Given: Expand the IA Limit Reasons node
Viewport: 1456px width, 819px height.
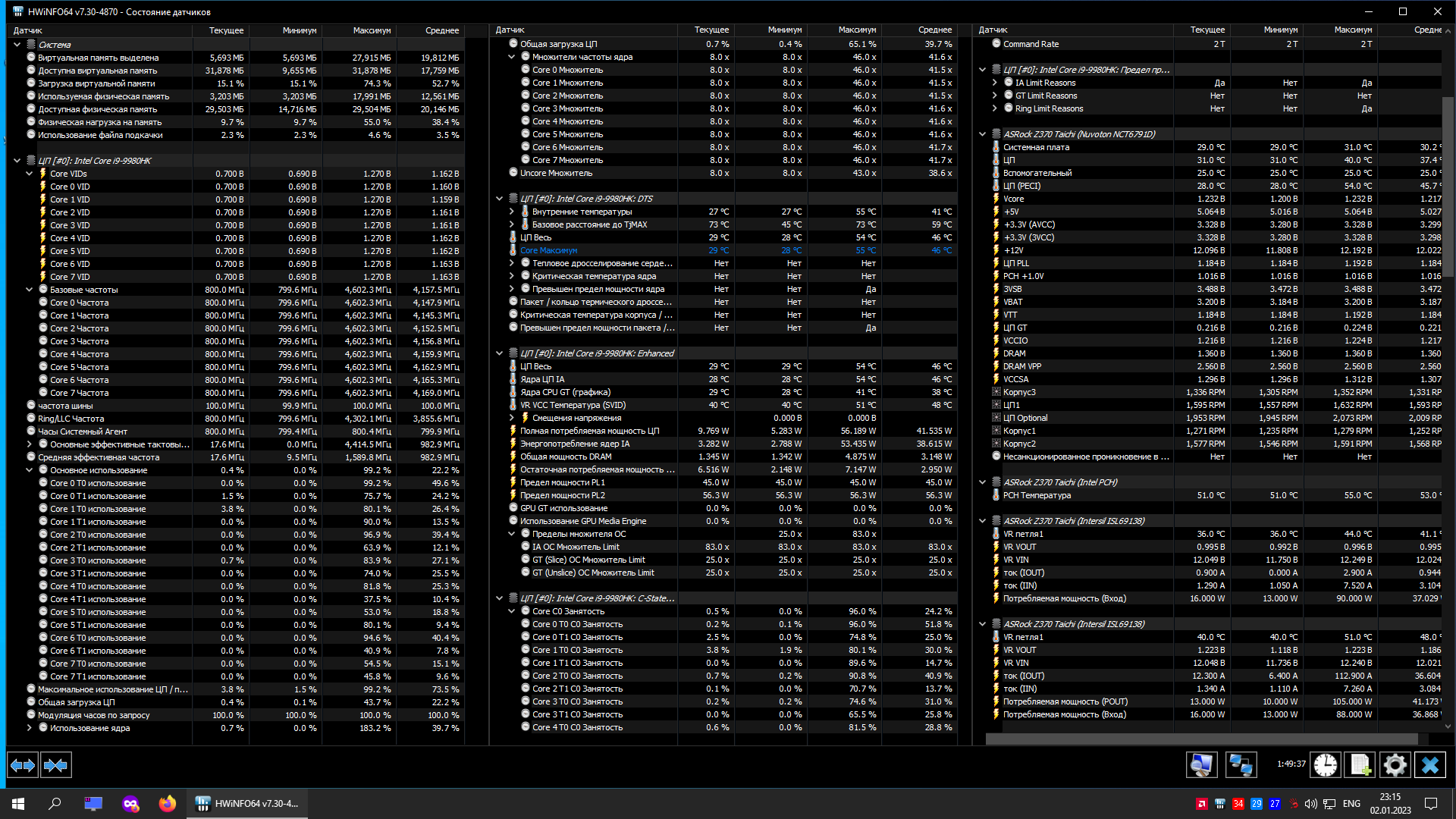Looking at the screenshot, I should point(995,83).
